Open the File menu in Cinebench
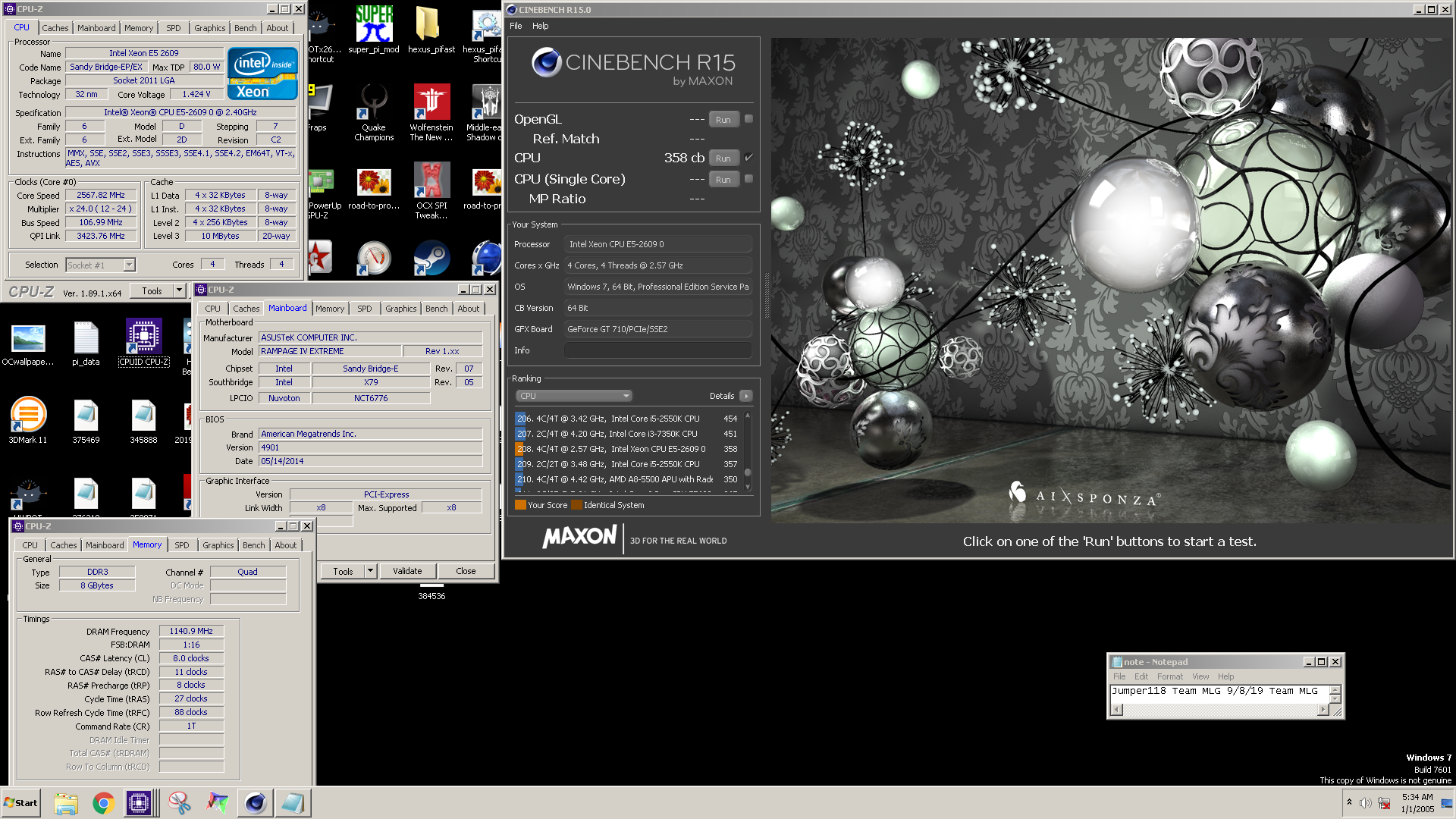1456x819 pixels. [x=516, y=26]
